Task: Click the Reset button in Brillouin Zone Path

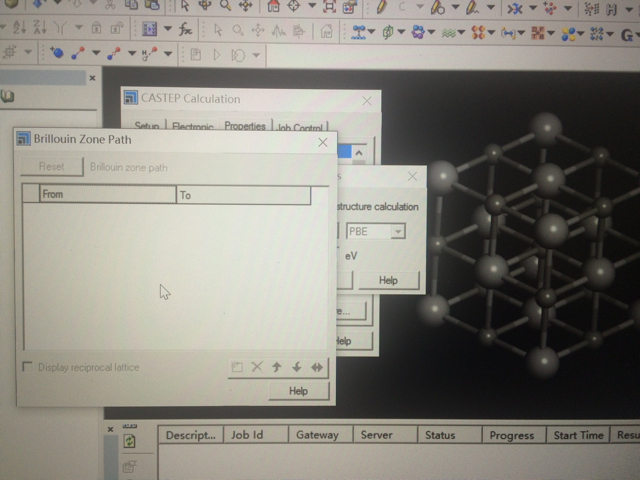Action: [x=52, y=167]
